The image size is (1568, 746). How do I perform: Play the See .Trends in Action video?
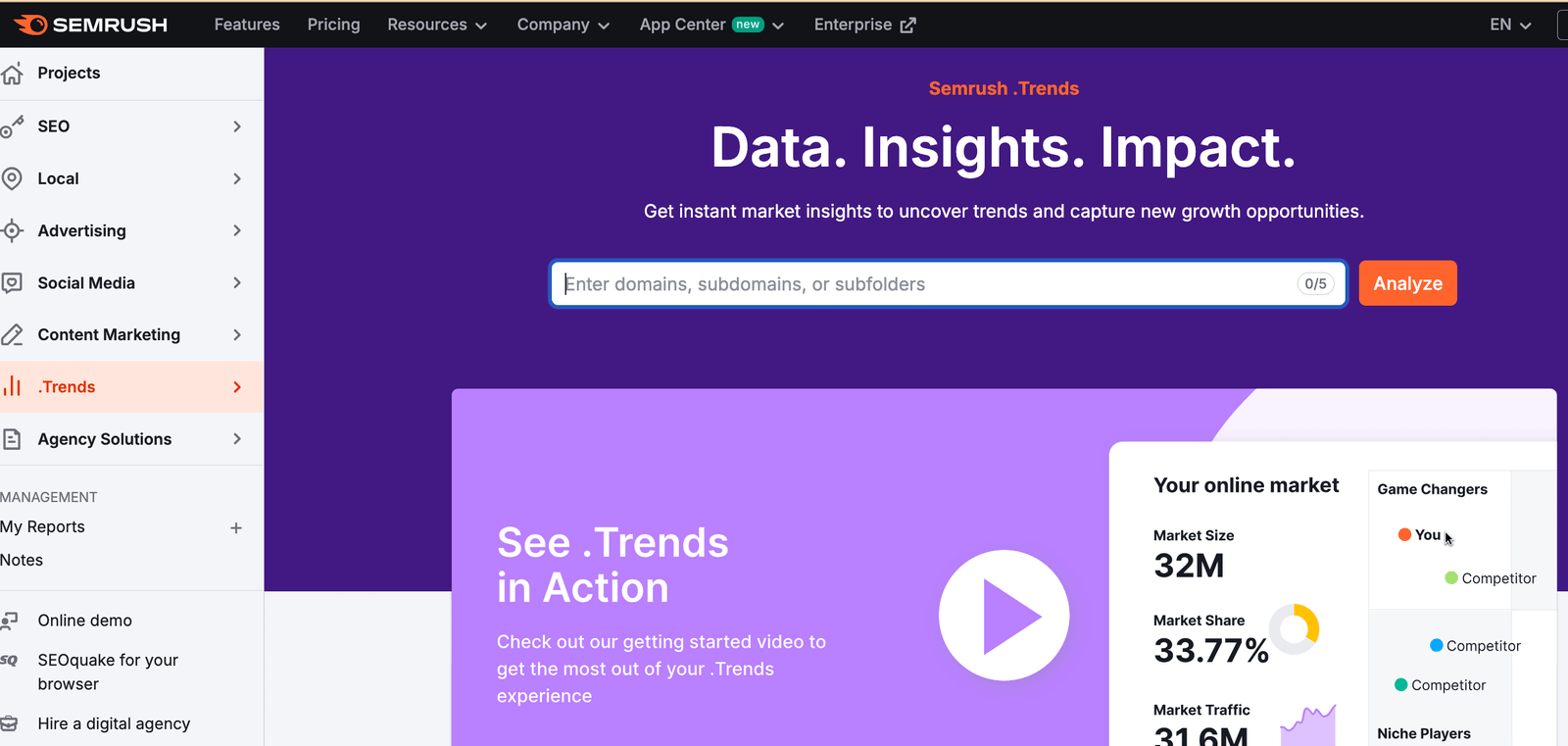[1004, 616]
